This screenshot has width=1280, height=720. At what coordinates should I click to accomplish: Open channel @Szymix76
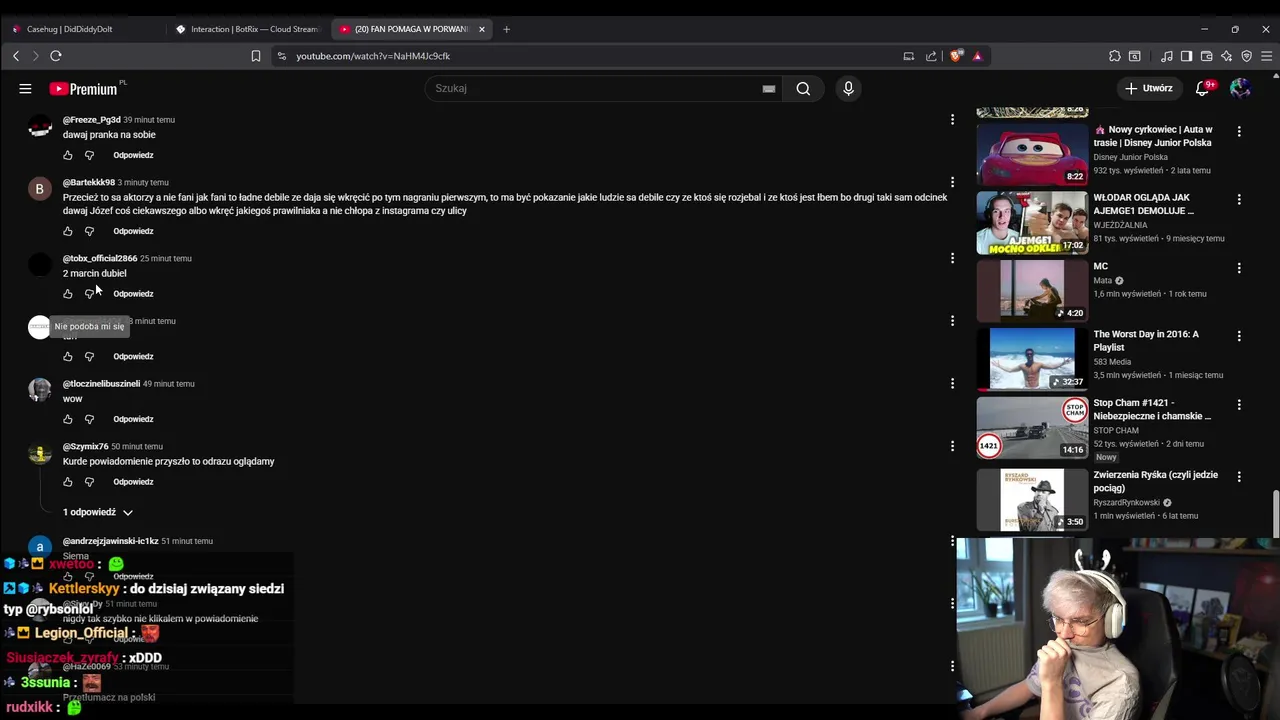[x=85, y=447]
